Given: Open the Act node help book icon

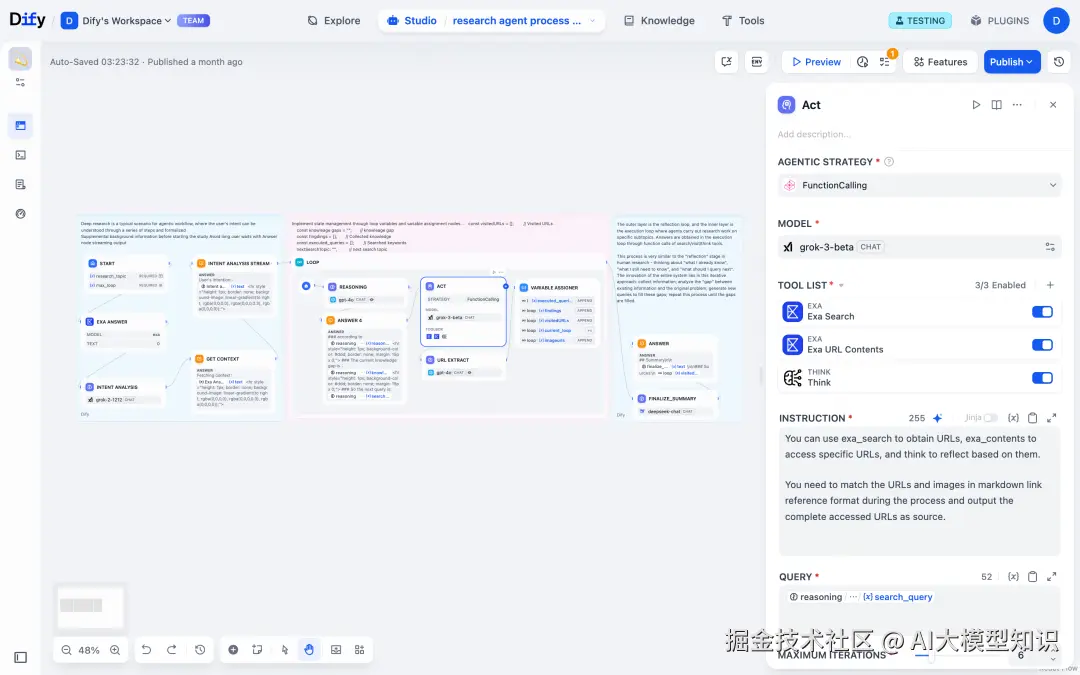Looking at the screenshot, I should (x=997, y=105).
